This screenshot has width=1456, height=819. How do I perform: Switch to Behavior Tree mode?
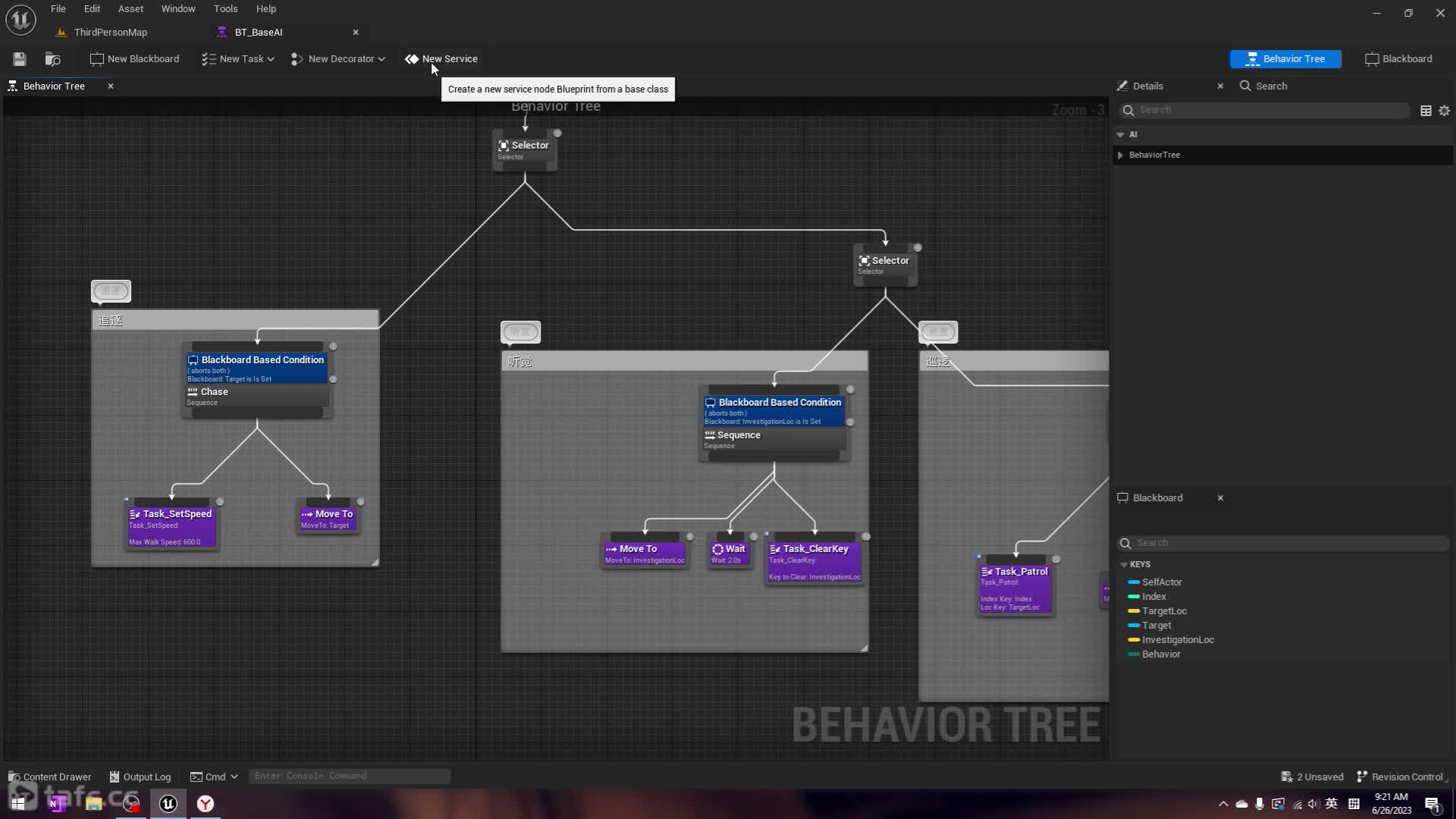pyautogui.click(x=1285, y=59)
